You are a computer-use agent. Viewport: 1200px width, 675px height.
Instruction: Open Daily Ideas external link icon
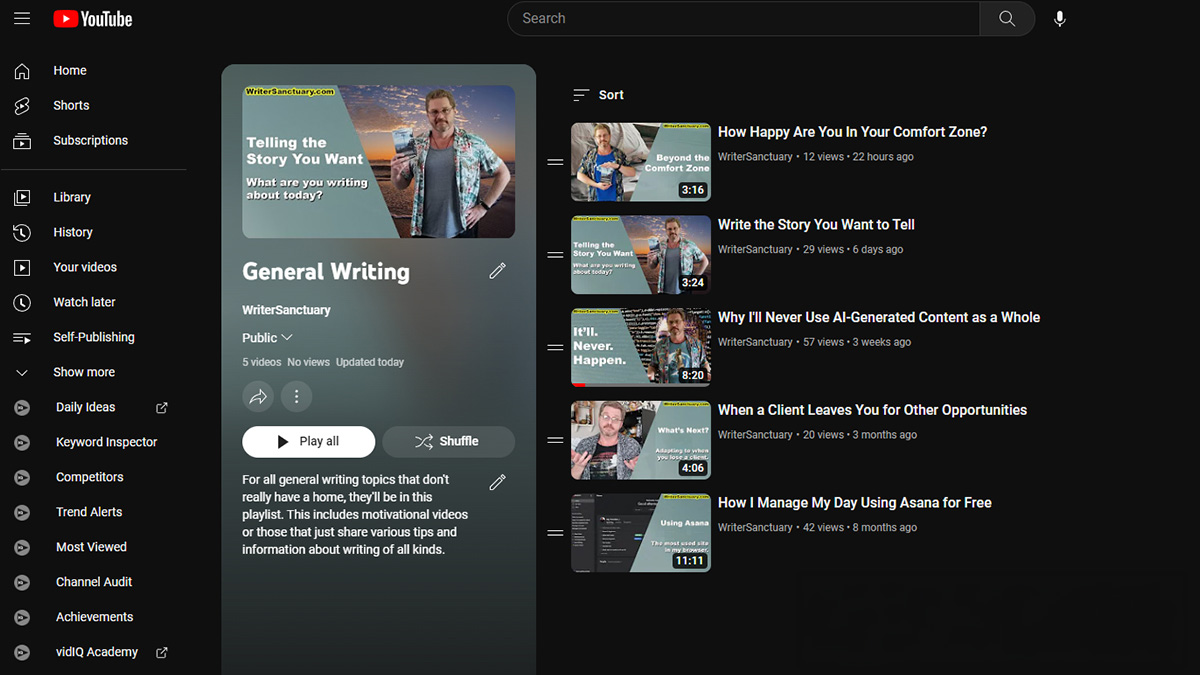point(162,408)
